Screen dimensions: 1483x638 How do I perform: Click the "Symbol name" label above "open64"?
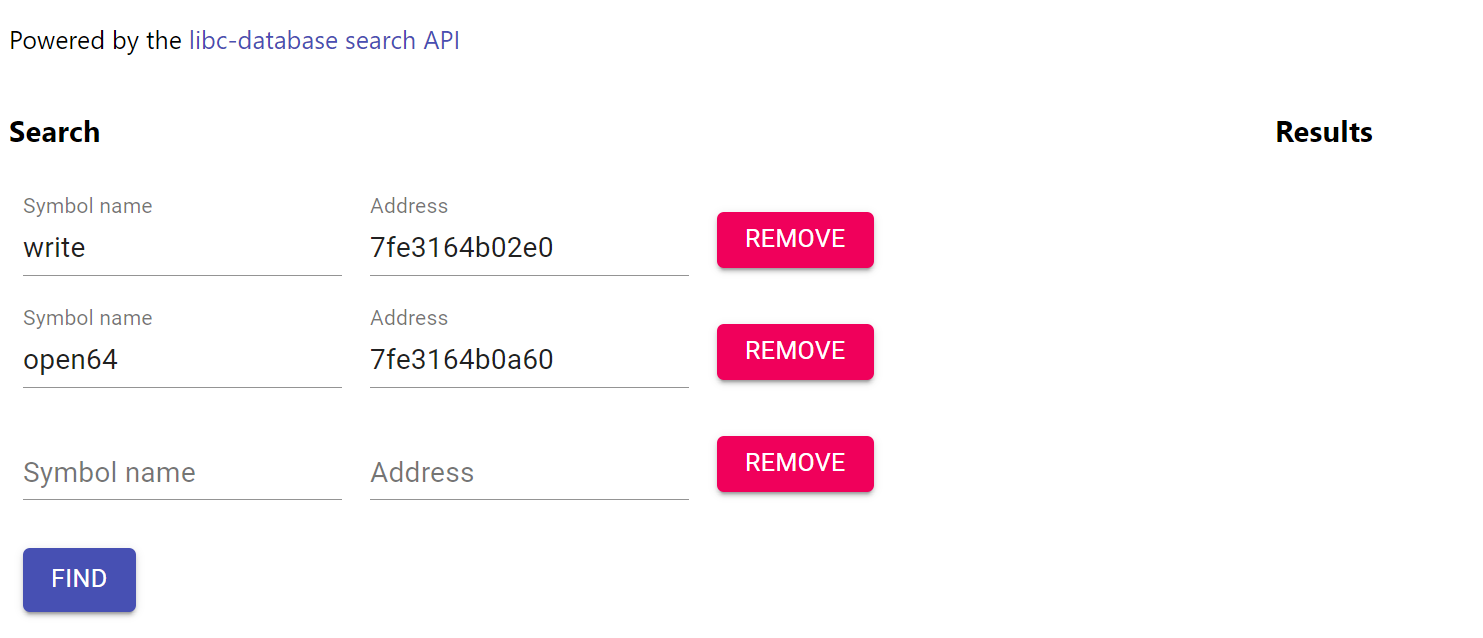click(x=87, y=318)
